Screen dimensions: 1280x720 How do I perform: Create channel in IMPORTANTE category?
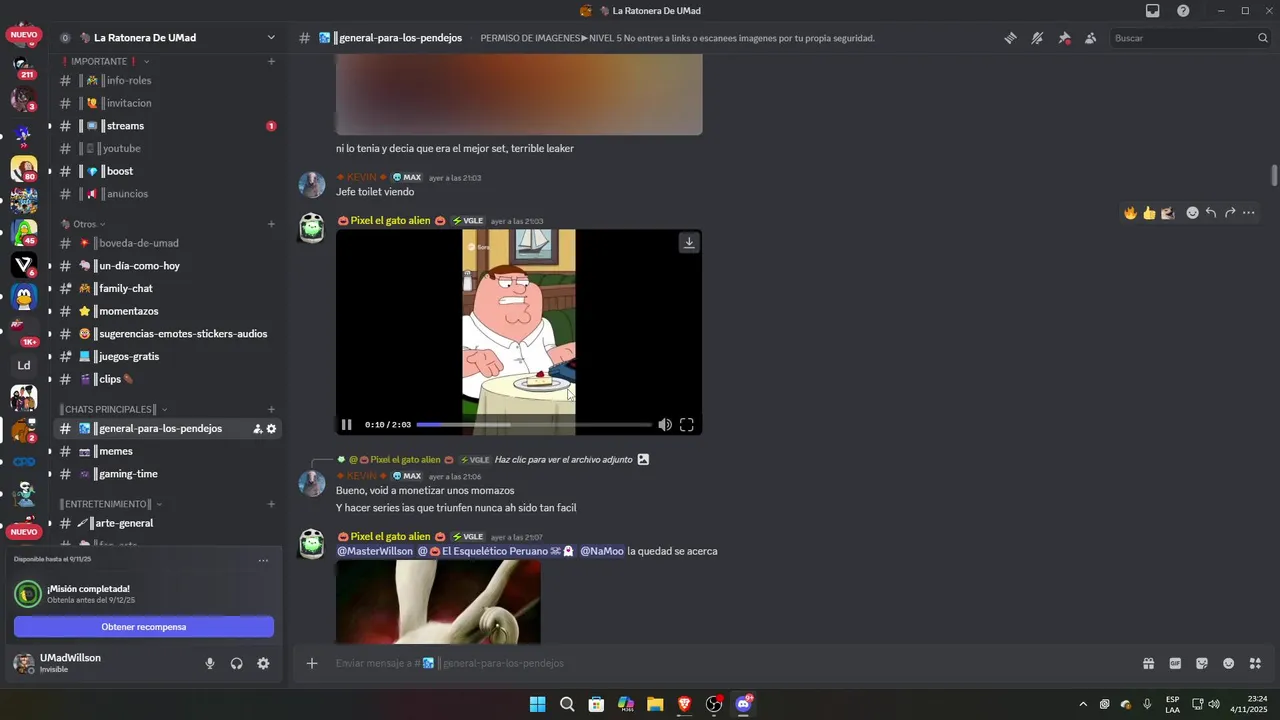click(271, 61)
